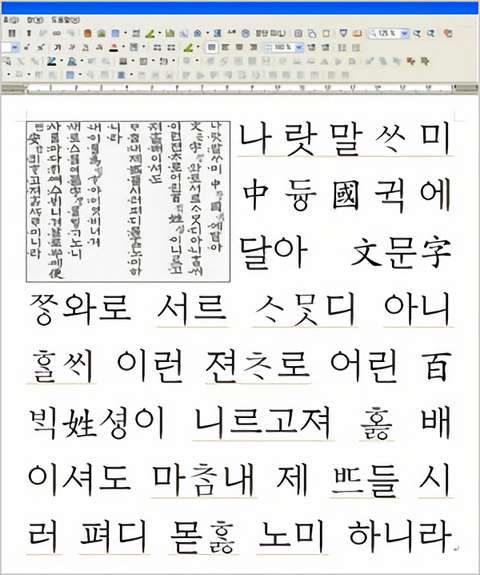Select the green pen on the first toolbar row
The height and width of the screenshot is (575, 480).
pyautogui.click(x=149, y=33)
